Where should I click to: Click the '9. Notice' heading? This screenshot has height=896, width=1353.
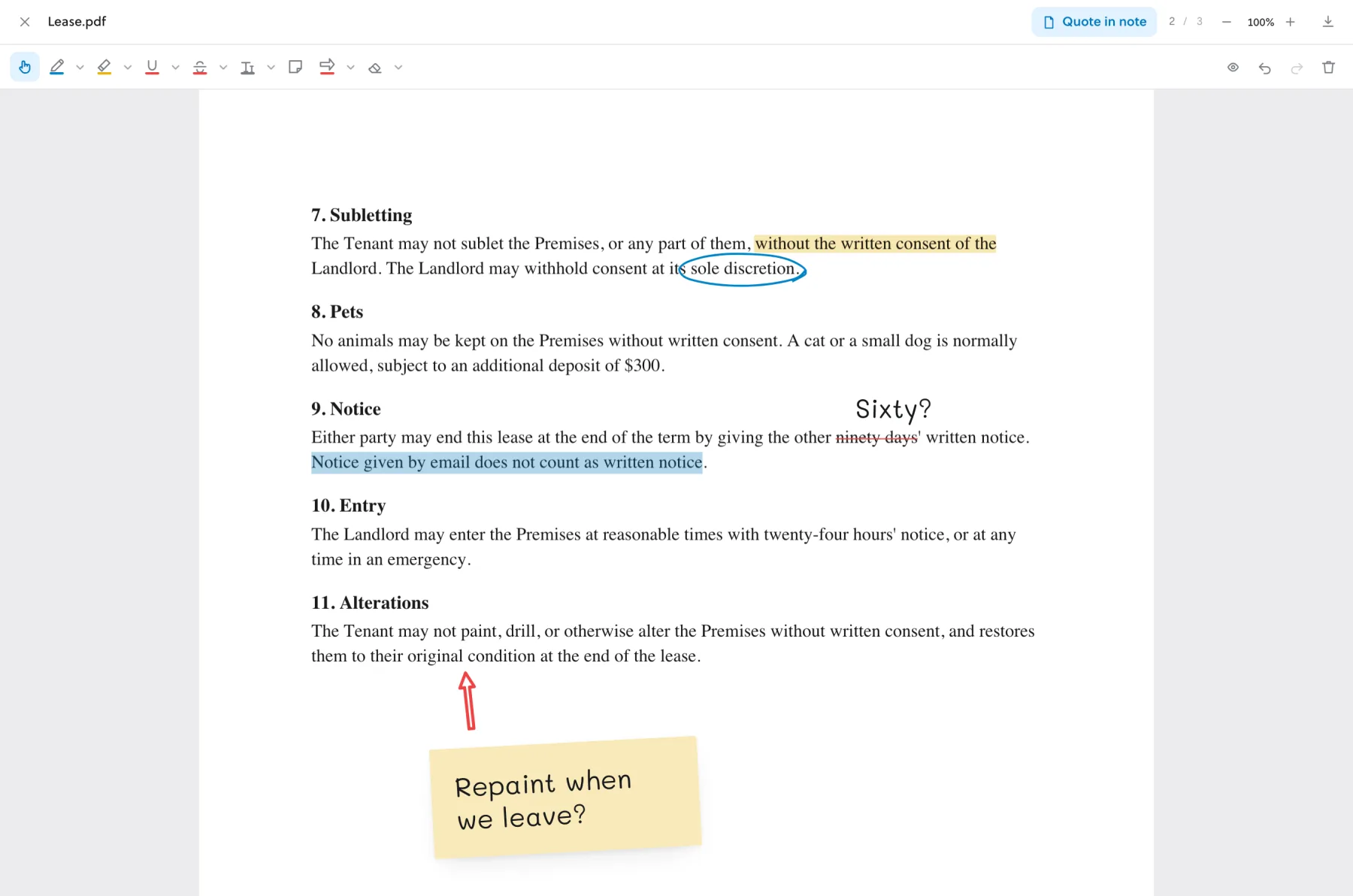(346, 409)
